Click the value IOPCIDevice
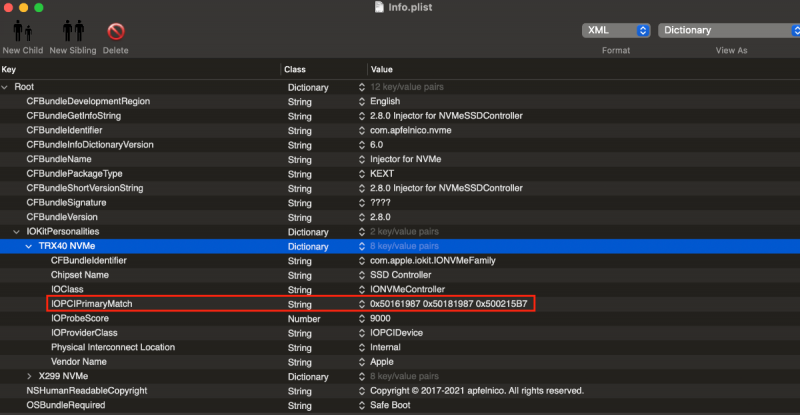The height and width of the screenshot is (415, 800). (396, 333)
